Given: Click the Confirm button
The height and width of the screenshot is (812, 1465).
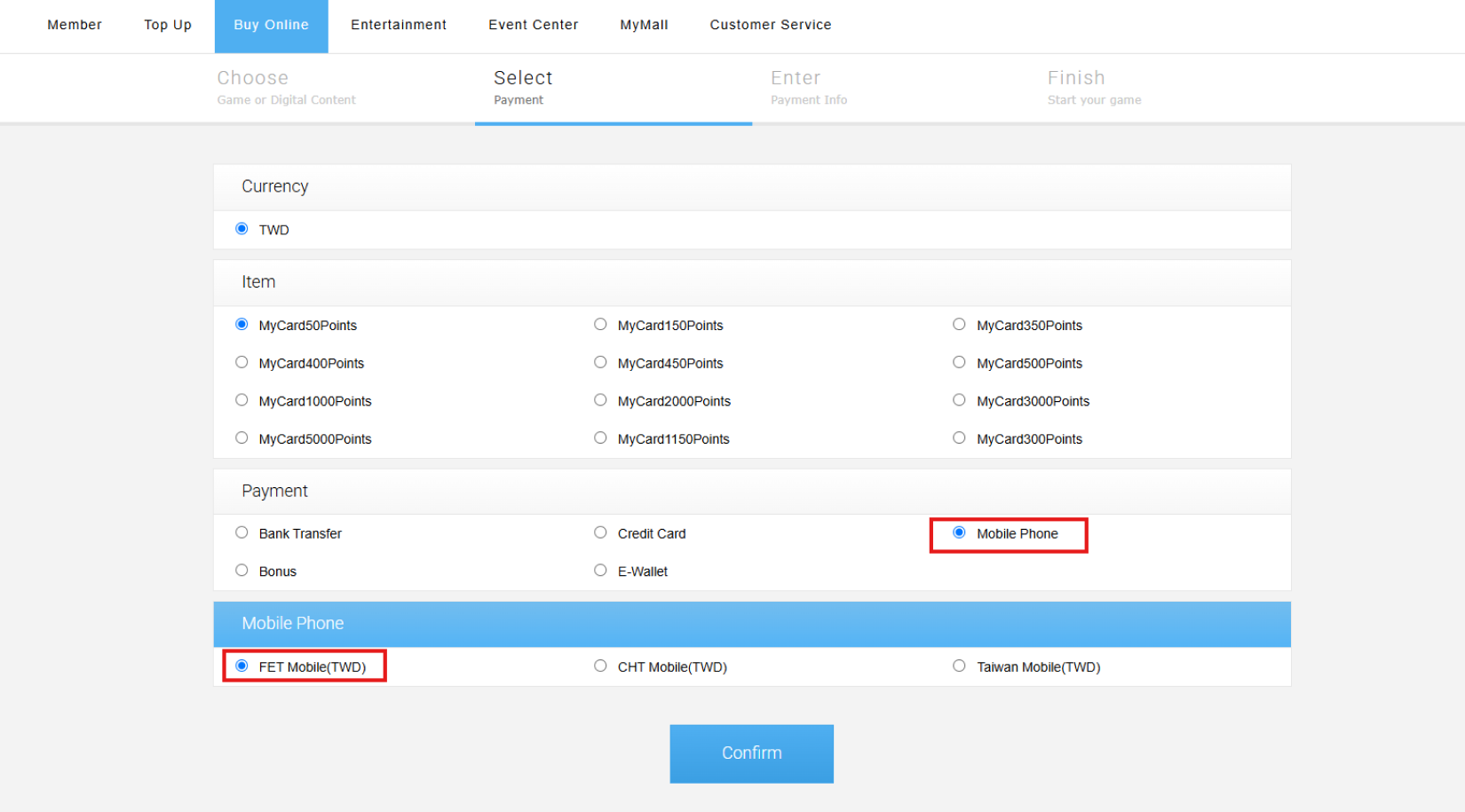Looking at the screenshot, I should [751, 753].
